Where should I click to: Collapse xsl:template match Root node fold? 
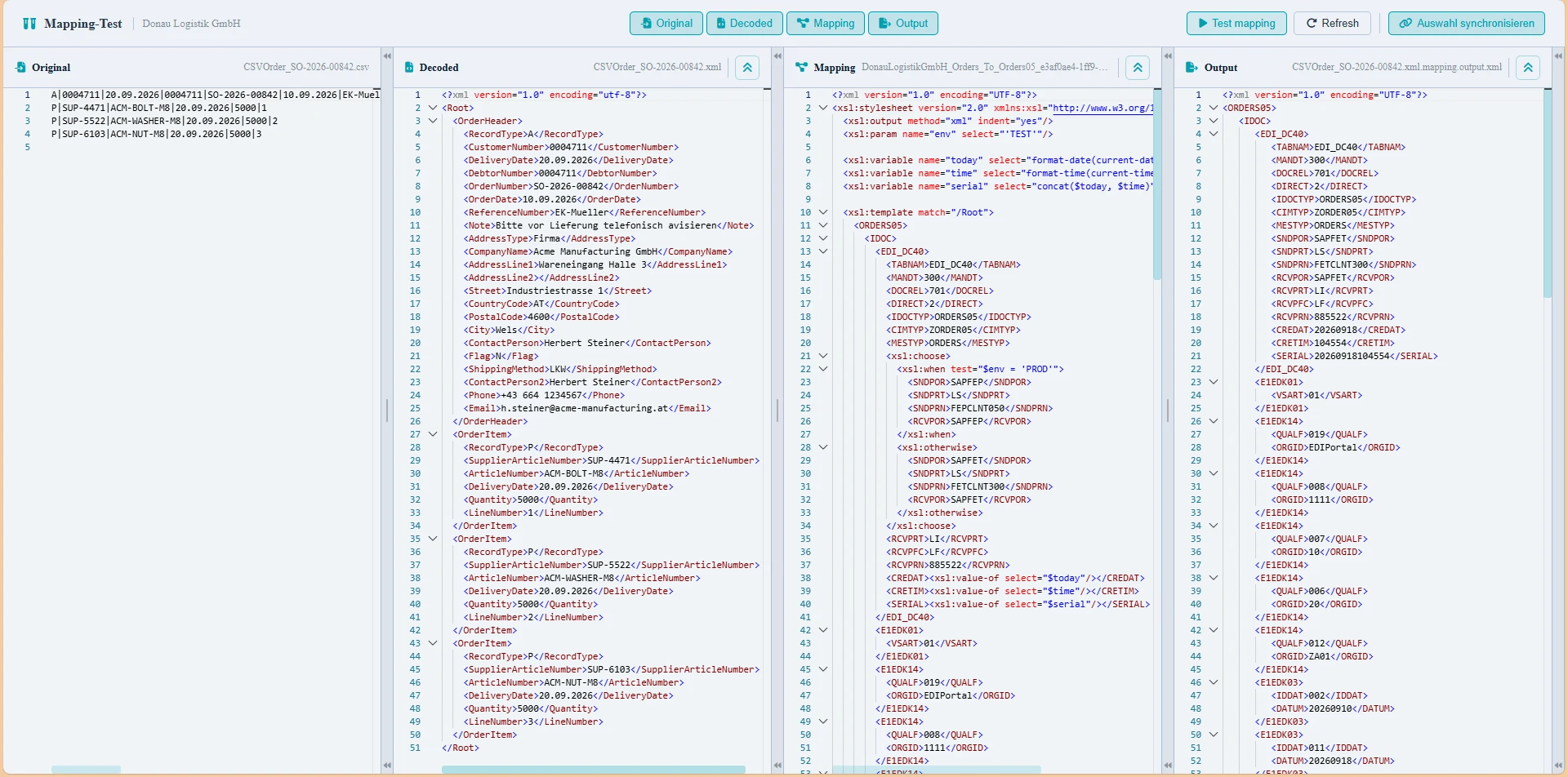(x=823, y=212)
